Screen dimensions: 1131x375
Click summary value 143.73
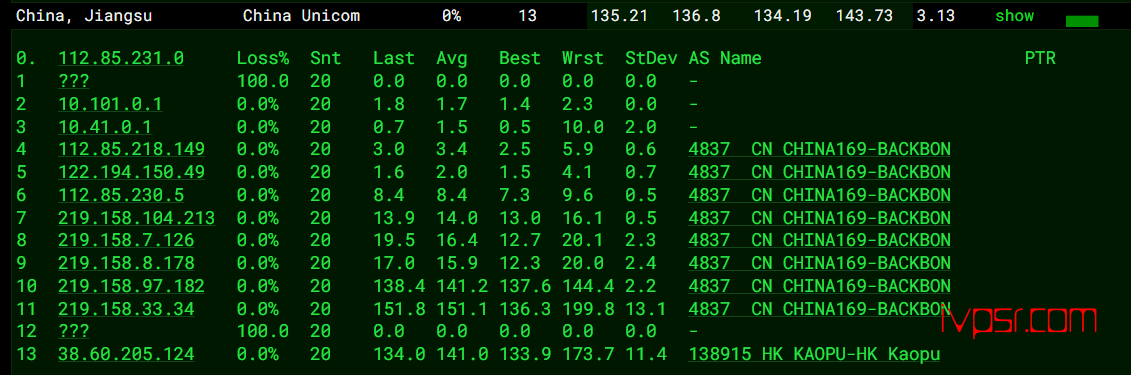pos(865,16)
